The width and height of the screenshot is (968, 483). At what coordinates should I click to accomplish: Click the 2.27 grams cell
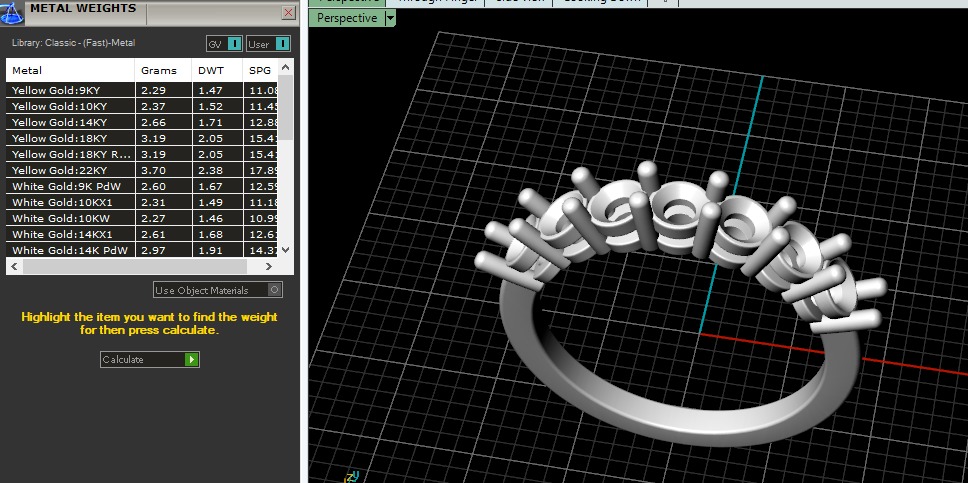click(163, 219)
